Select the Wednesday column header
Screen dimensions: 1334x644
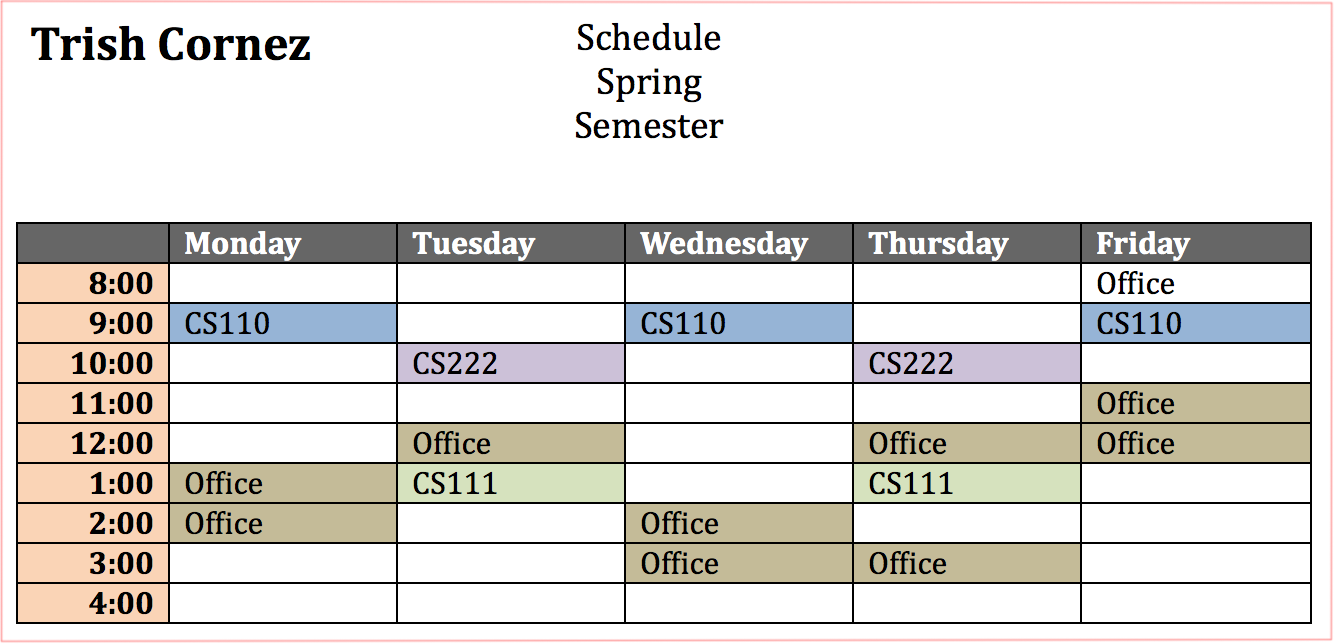[738, 244]
